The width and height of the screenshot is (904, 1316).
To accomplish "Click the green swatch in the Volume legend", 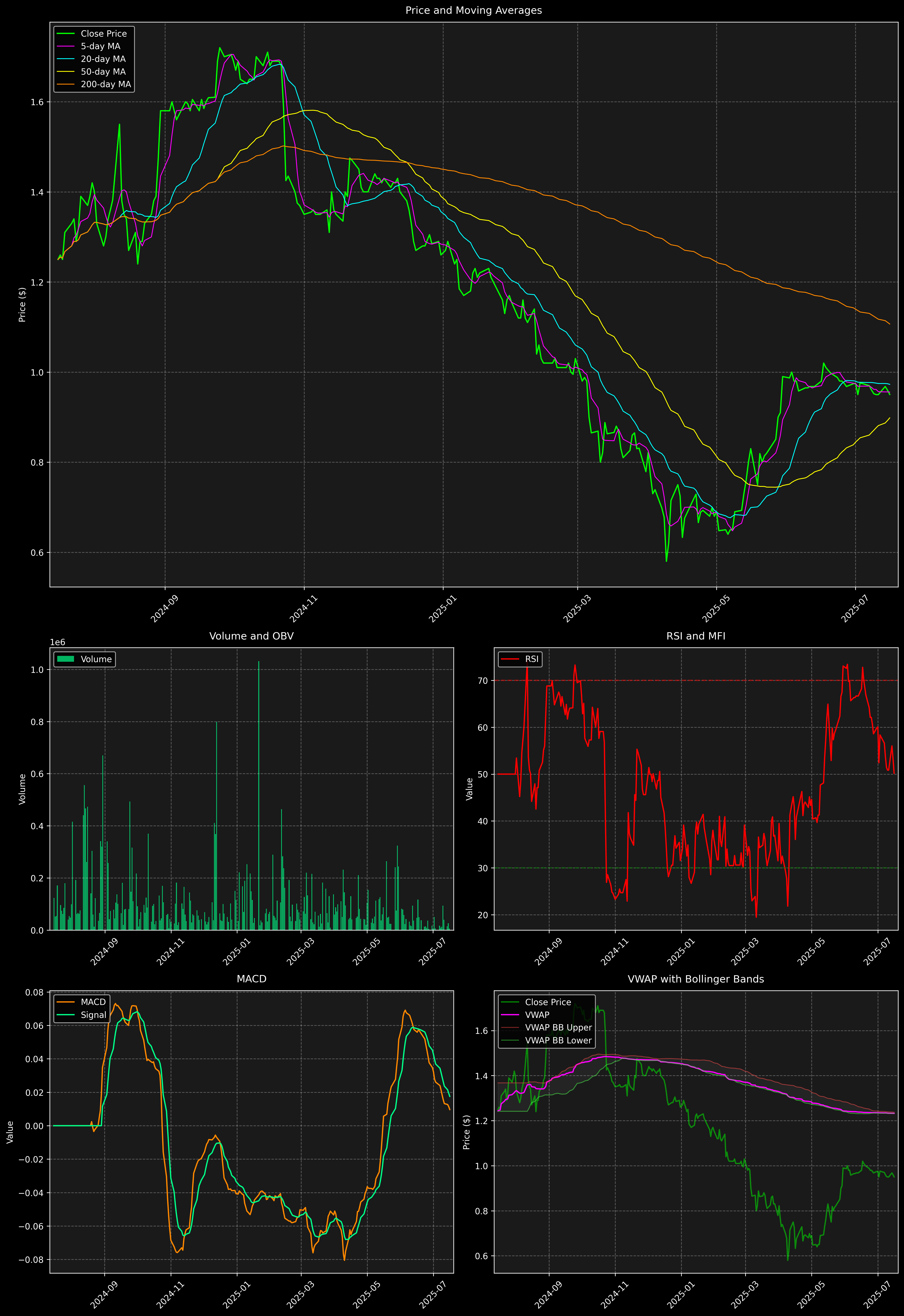I will pyautogui.click(x=66, y=659).
